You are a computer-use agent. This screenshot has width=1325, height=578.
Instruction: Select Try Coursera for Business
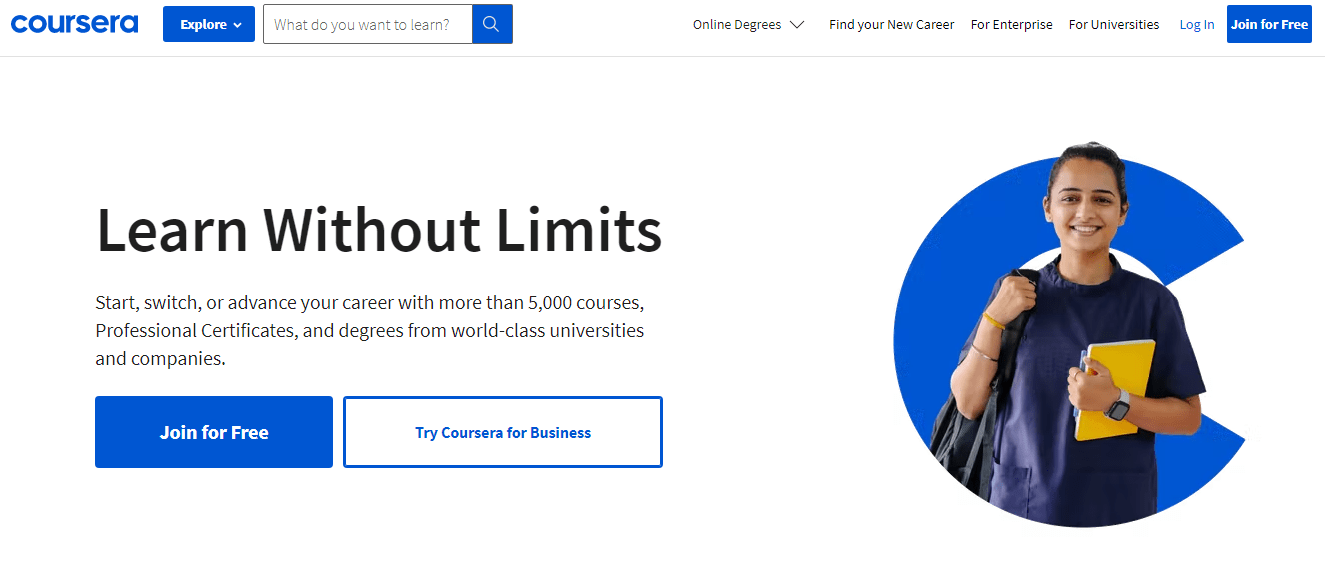tap(503, 432)
